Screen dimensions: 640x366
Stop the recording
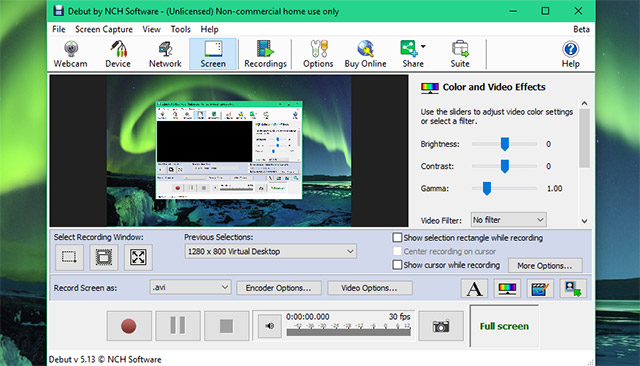click(227, 326)
